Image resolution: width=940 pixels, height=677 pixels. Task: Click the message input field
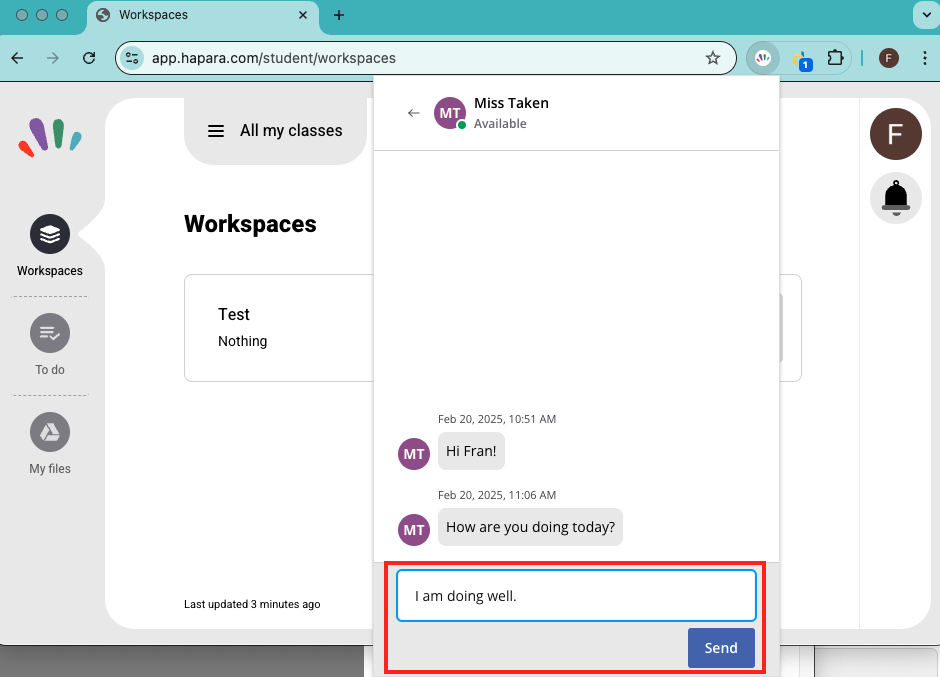point(576,595)
